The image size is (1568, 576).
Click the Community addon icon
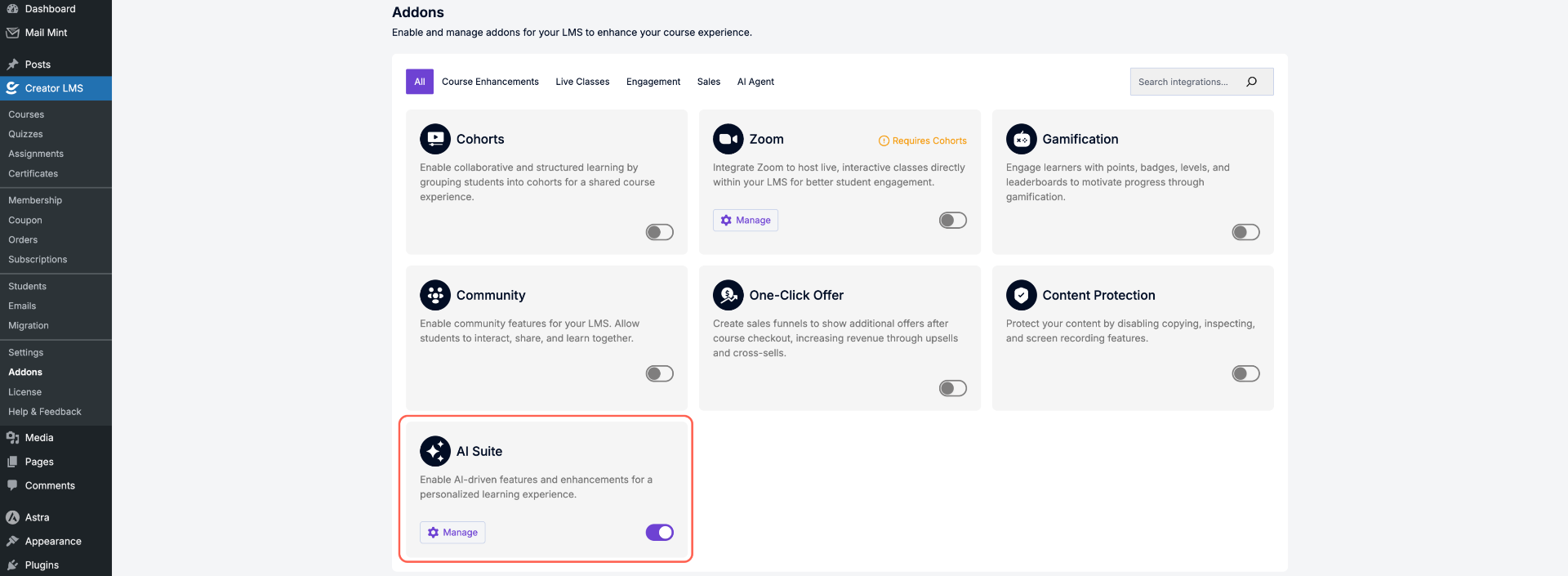[x=435, y=295]
